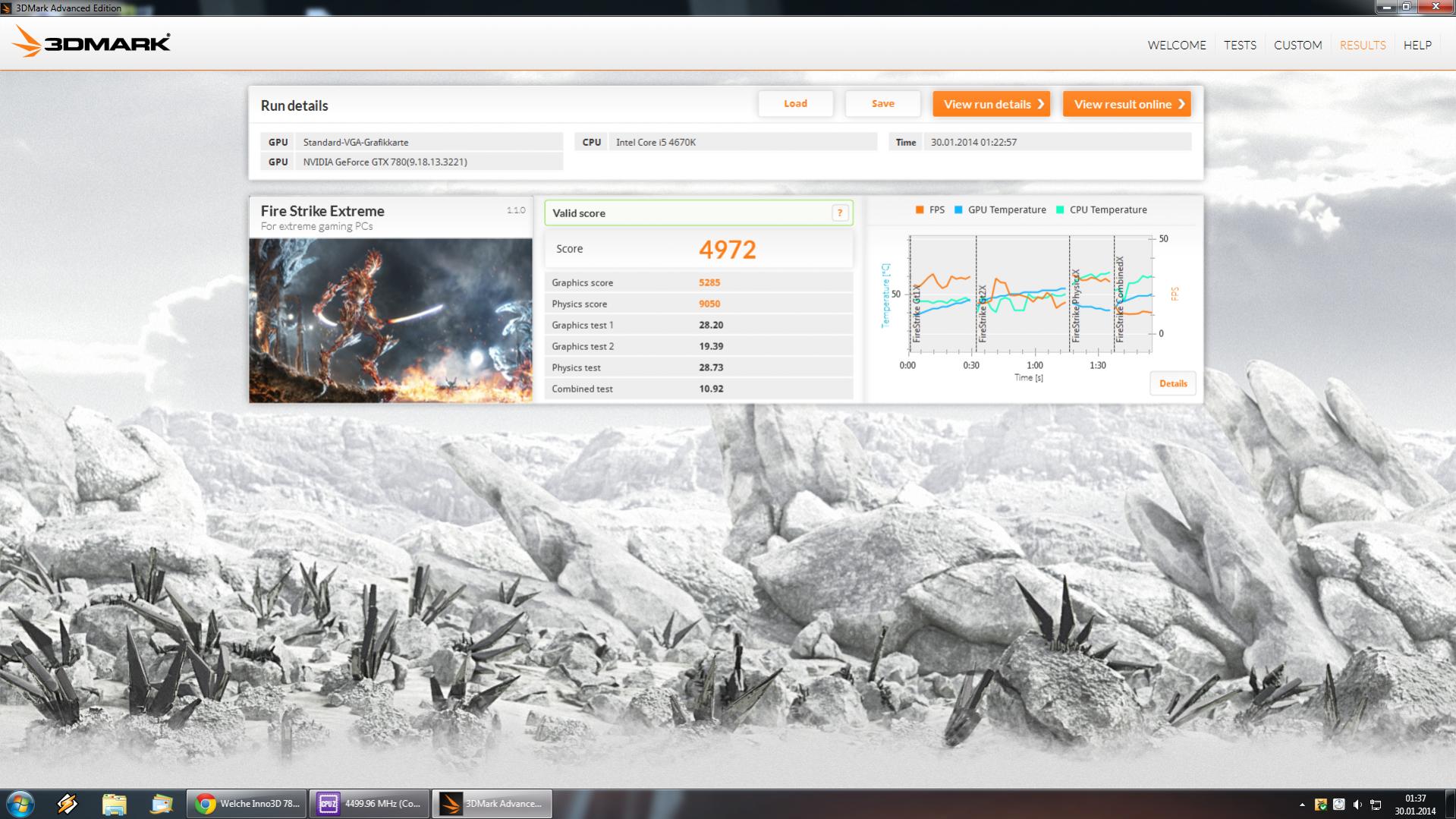Screen dimensions: 1456x819
Task: Open the TESTS tab
Action: click(1240, 45)
